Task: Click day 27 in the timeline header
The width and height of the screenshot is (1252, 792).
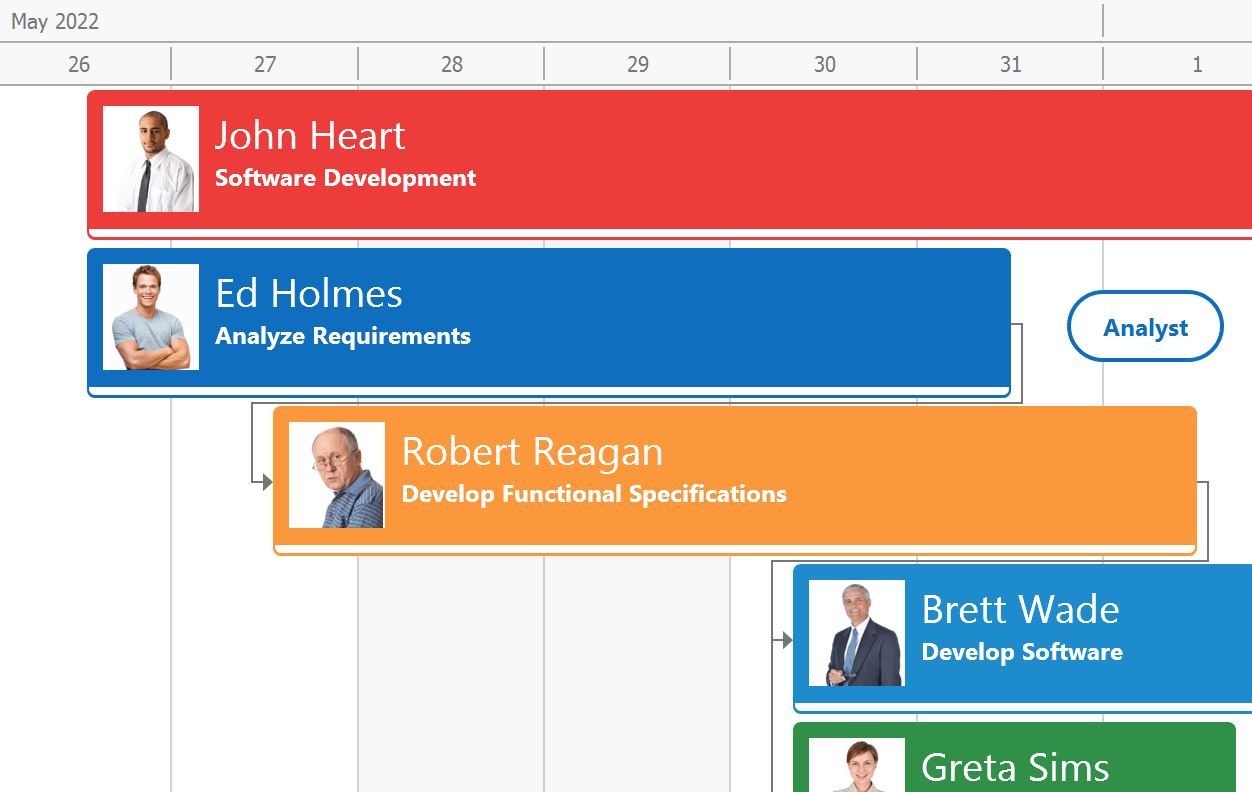Action: click(265, 65)
